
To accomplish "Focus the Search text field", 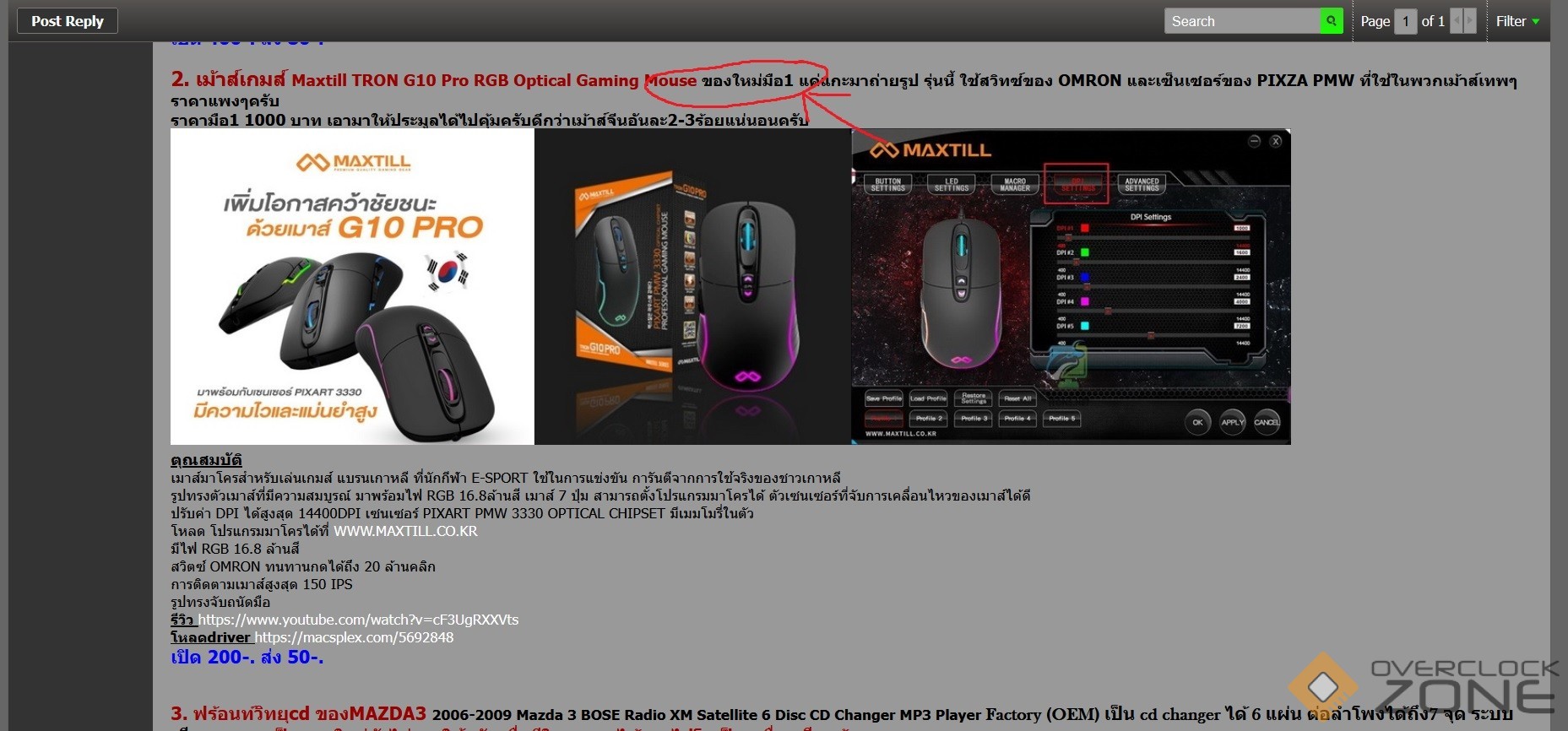I will pos(1242,21).
